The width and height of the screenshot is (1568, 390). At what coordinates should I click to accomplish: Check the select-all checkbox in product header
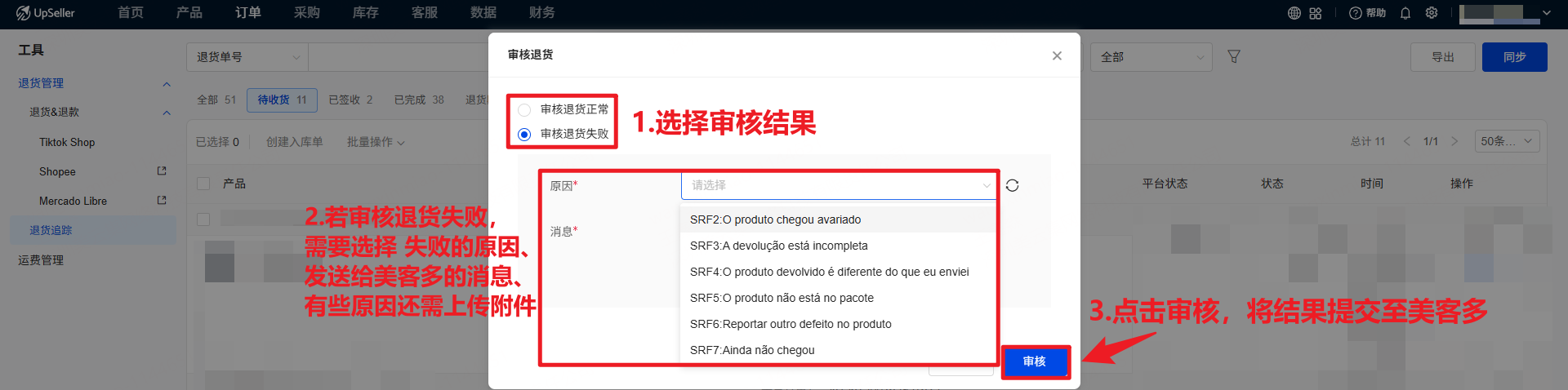[x=204, y=184]
